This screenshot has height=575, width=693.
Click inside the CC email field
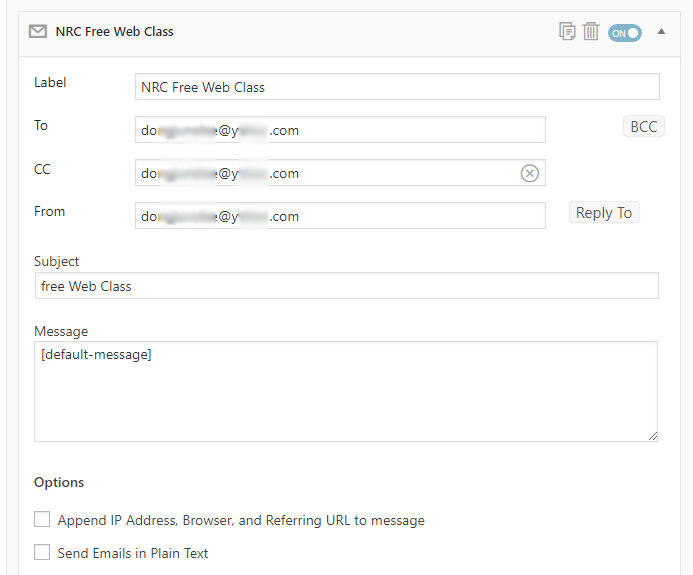pyautogui.click(x=325, y=173)
